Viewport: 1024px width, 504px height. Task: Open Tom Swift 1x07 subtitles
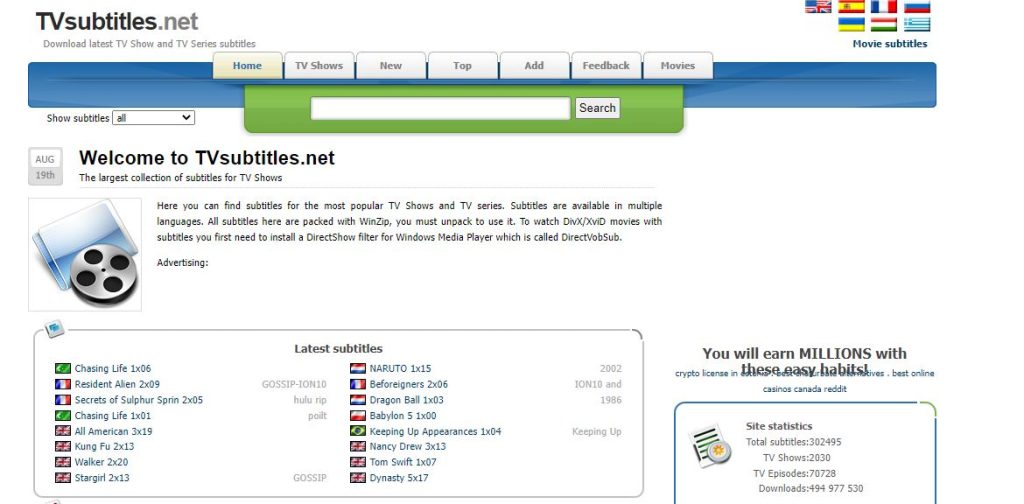(x=403, y=462)
